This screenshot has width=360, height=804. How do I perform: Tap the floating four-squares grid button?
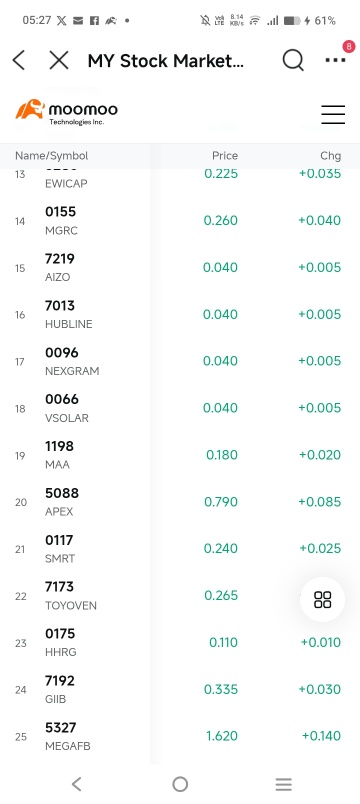tap(323, 599)
